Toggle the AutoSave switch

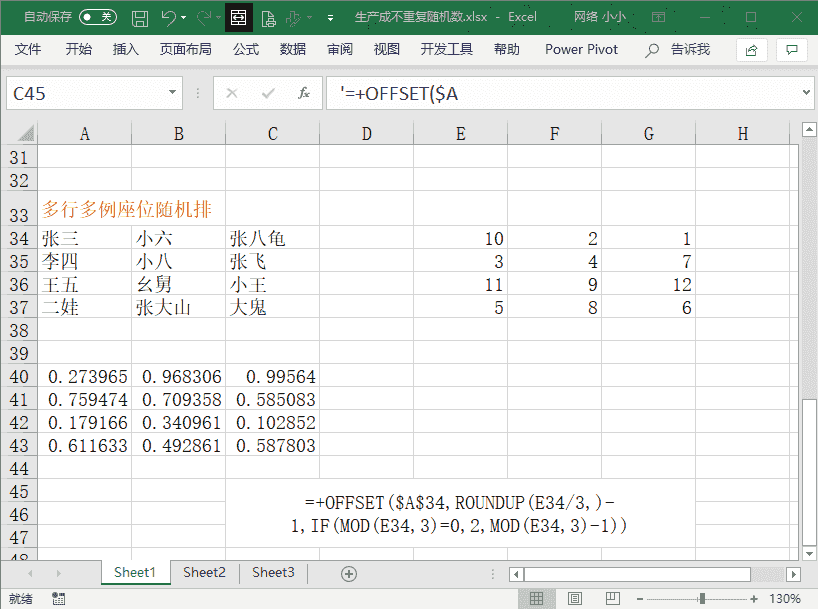pyautogui.click(x=98, y=17)
